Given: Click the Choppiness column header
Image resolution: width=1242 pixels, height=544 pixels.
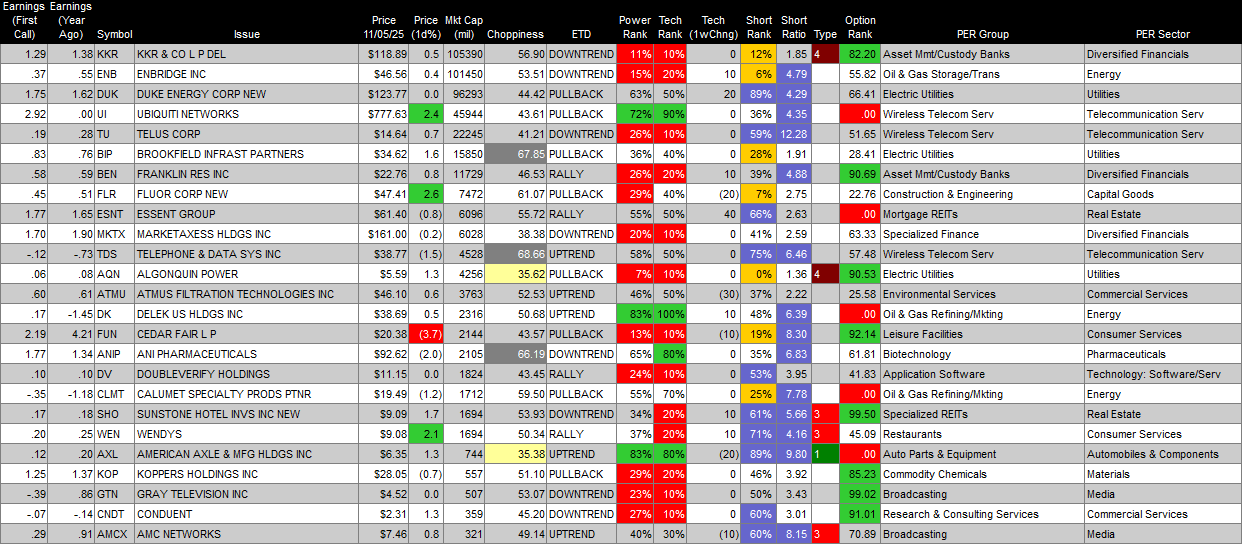Looking at the screenshot, I should [517, 34].
